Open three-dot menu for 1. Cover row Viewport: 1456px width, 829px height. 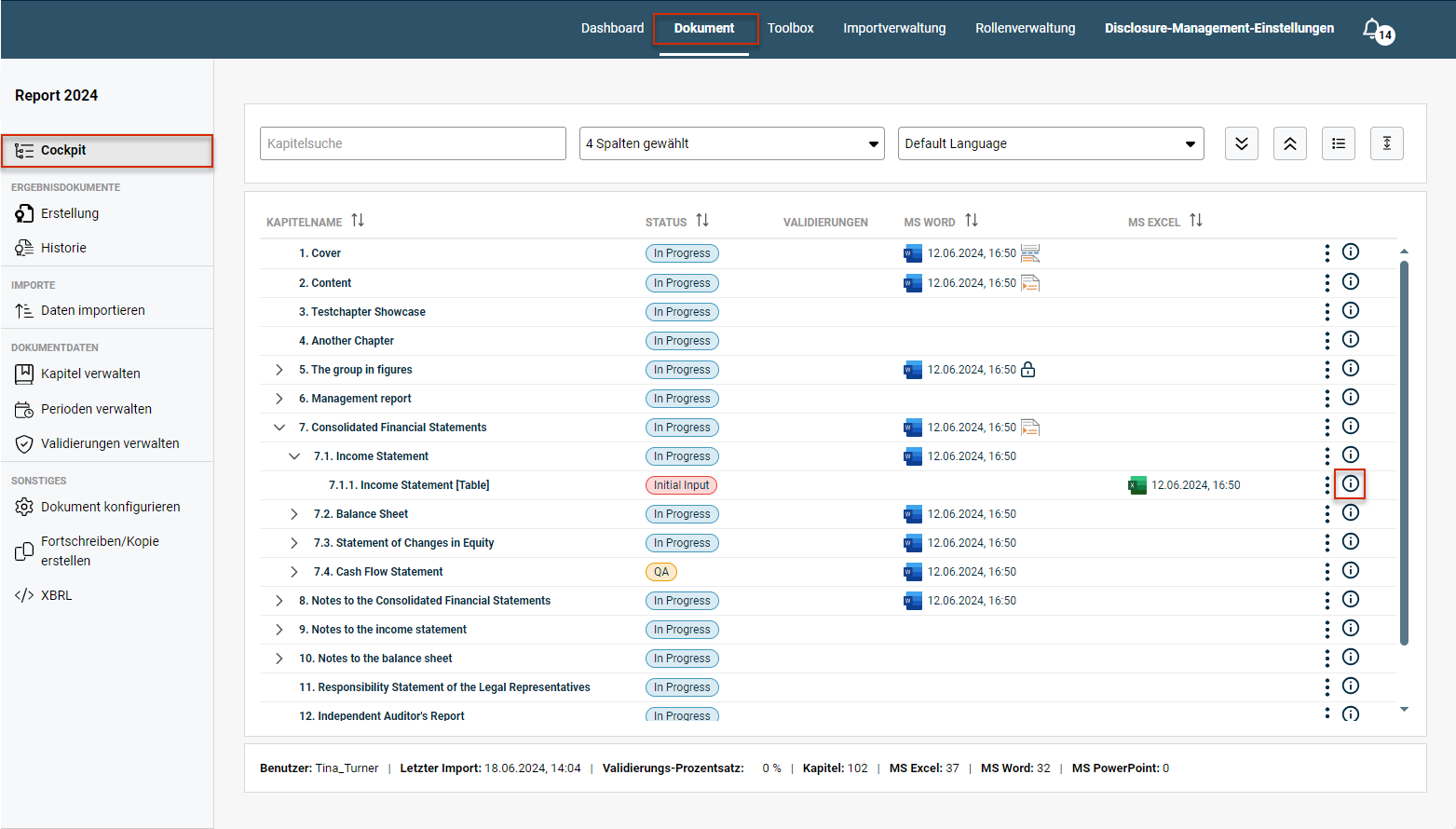pyautogui.click(x=1327, y=252)
